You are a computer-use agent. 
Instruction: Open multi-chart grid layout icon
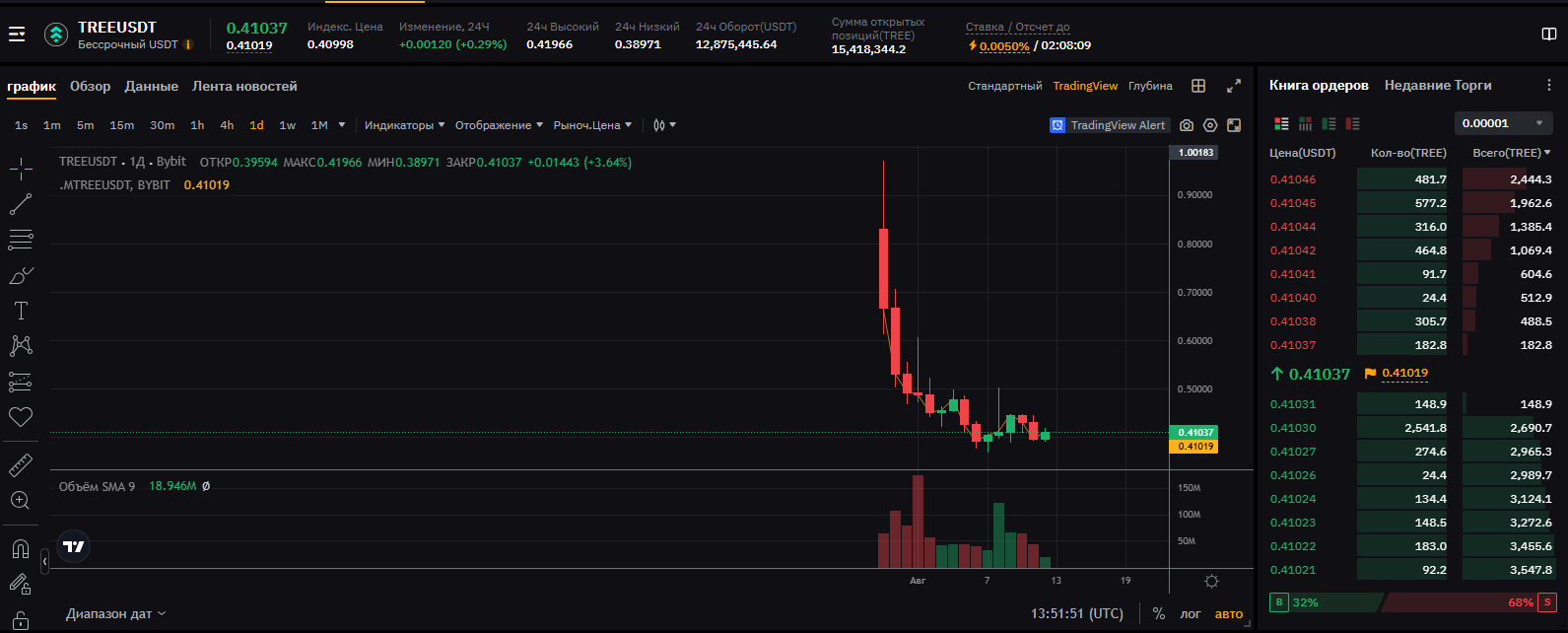coord(1198,86)
